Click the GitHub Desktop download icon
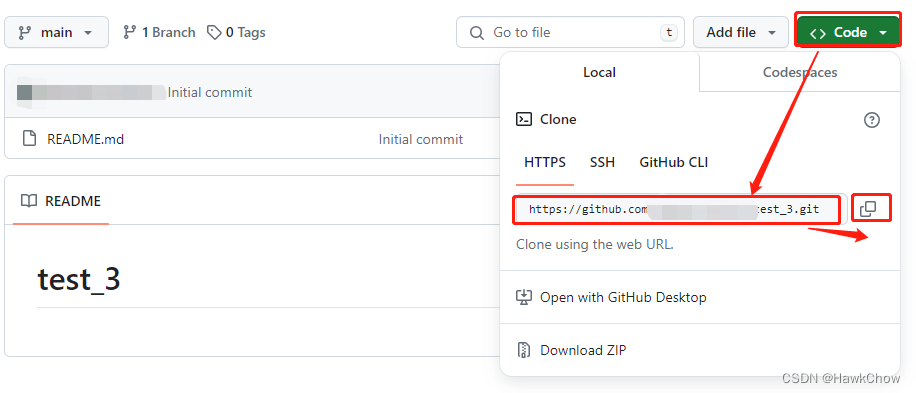 (524, 297)
